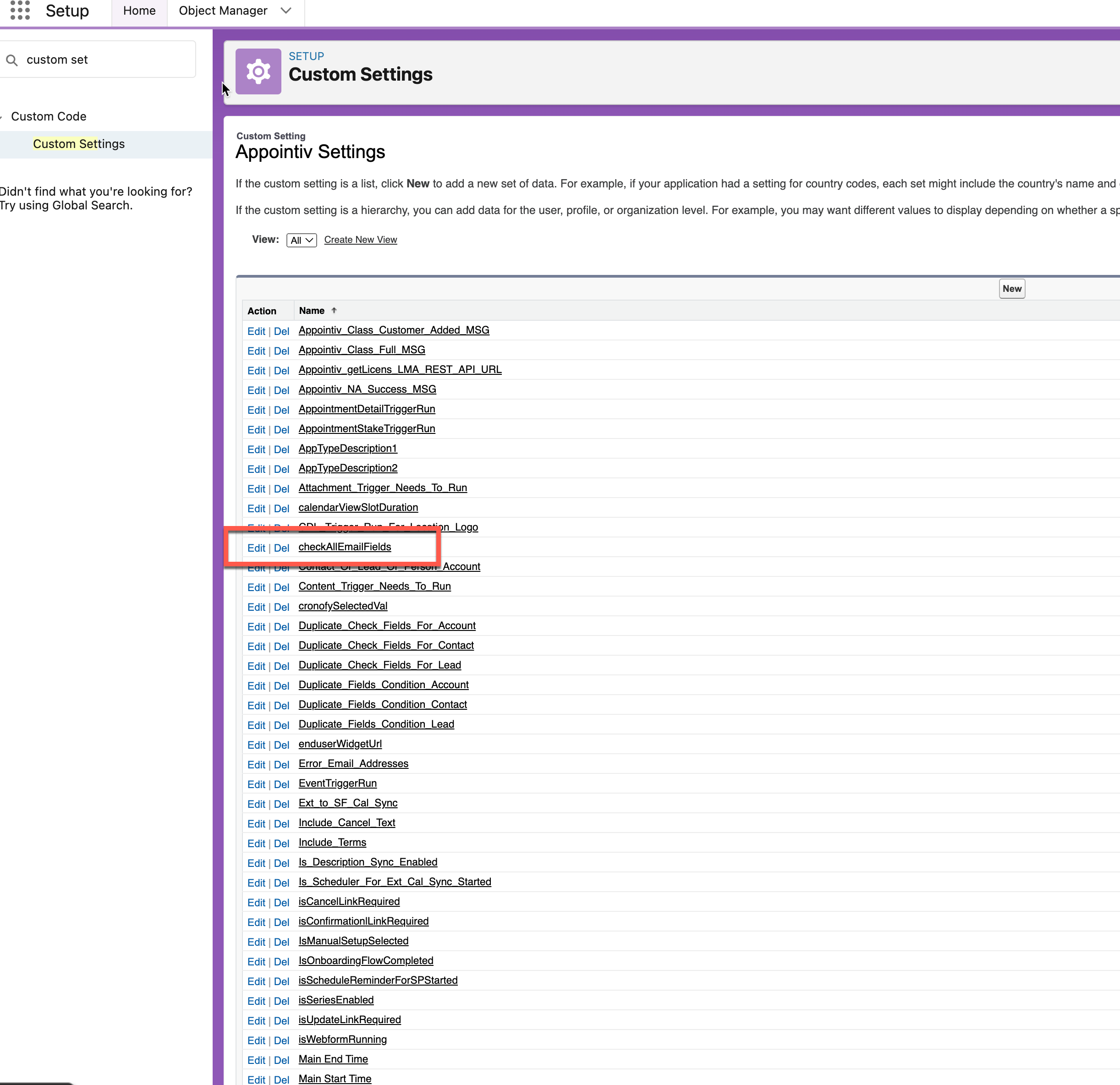Edit the isConfirmationlLinkRequired row
1120x1085 pixels.
[256, 922]
